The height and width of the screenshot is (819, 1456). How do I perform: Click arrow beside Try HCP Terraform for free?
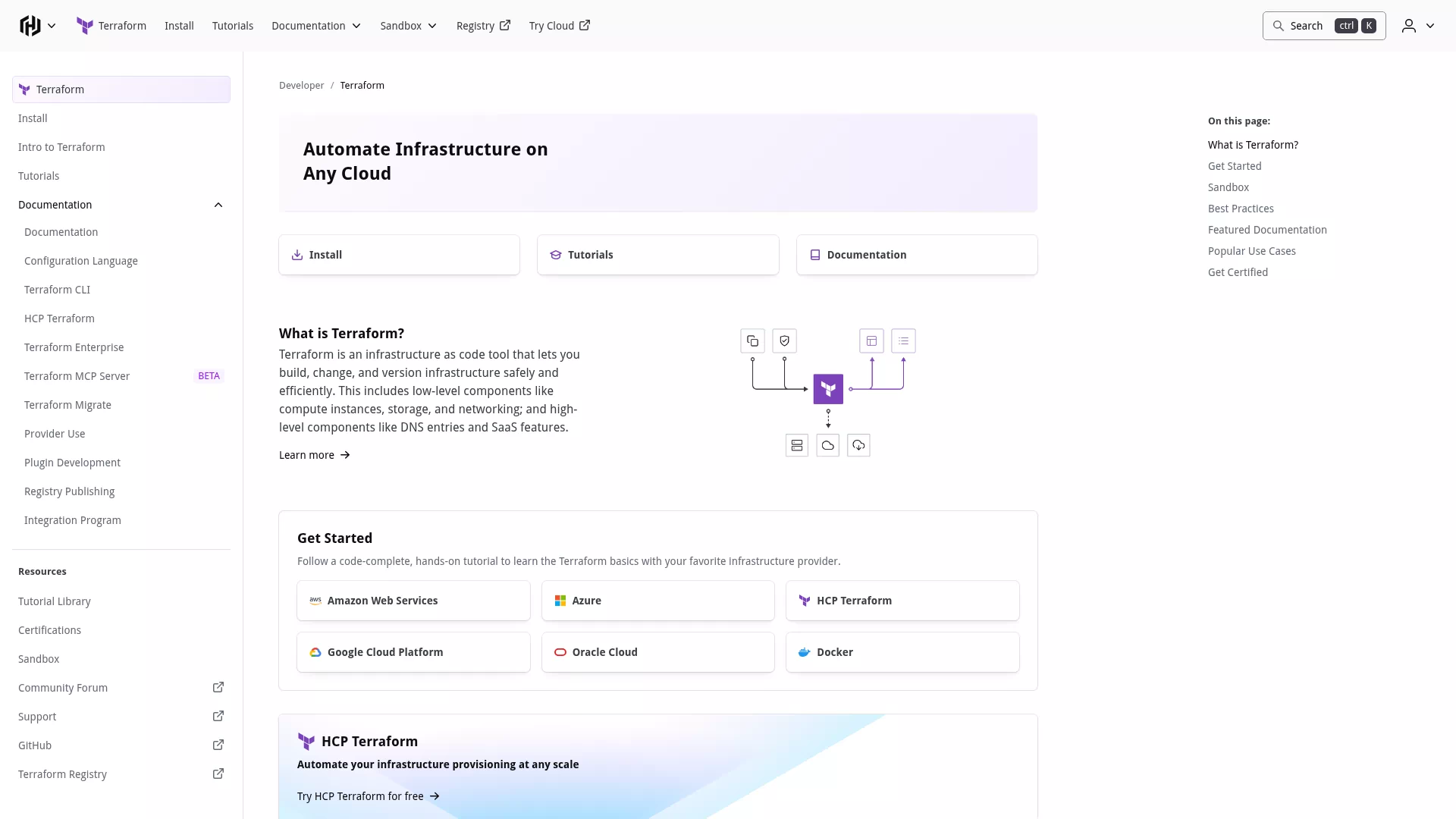(435, 796)
